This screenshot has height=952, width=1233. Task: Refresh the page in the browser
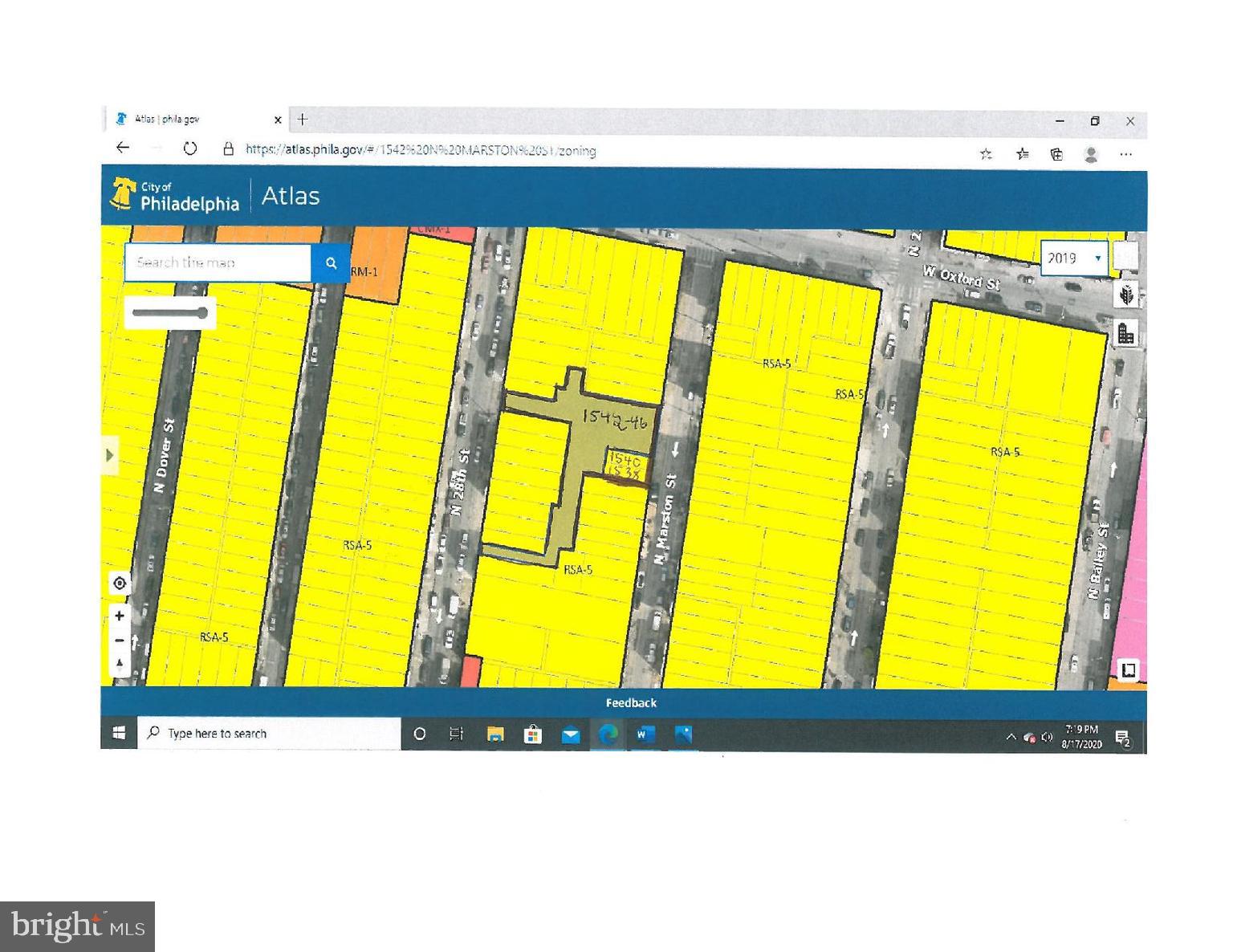[x=190, y=148]
